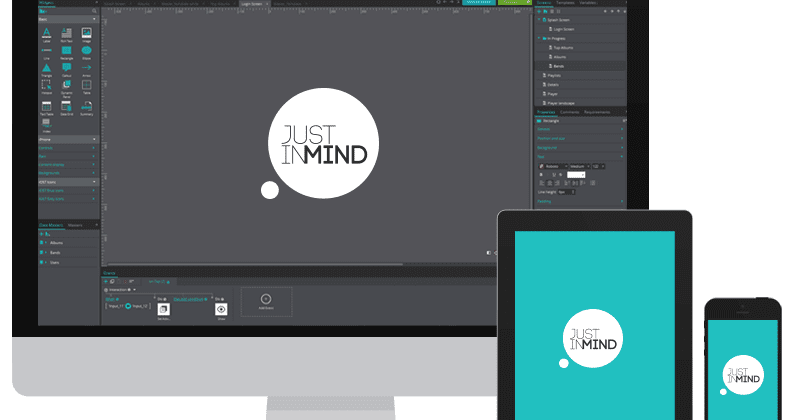The height and width of the screenshot is (420, 800).
Task: Select the Image widget
Action: (87, 35)
